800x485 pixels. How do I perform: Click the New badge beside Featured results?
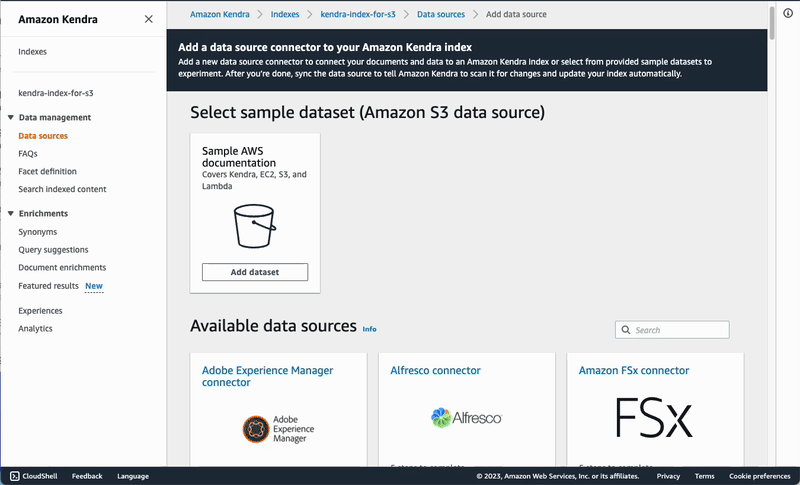94,286
